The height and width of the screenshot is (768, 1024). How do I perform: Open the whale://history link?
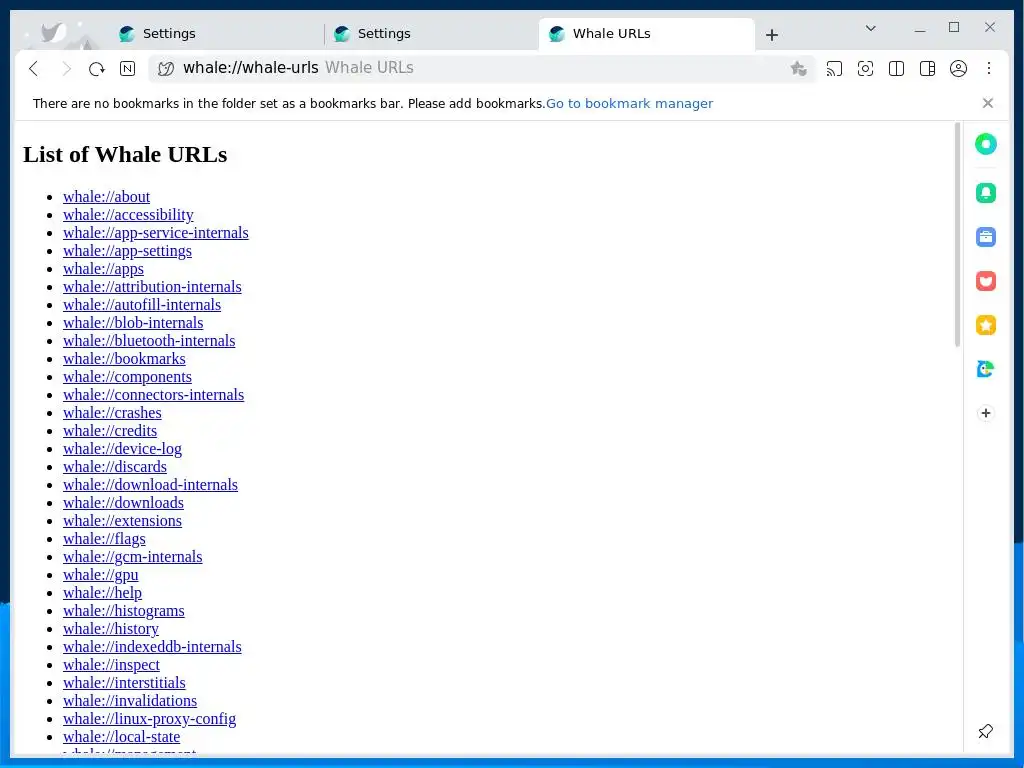click(x=111, y=628)
